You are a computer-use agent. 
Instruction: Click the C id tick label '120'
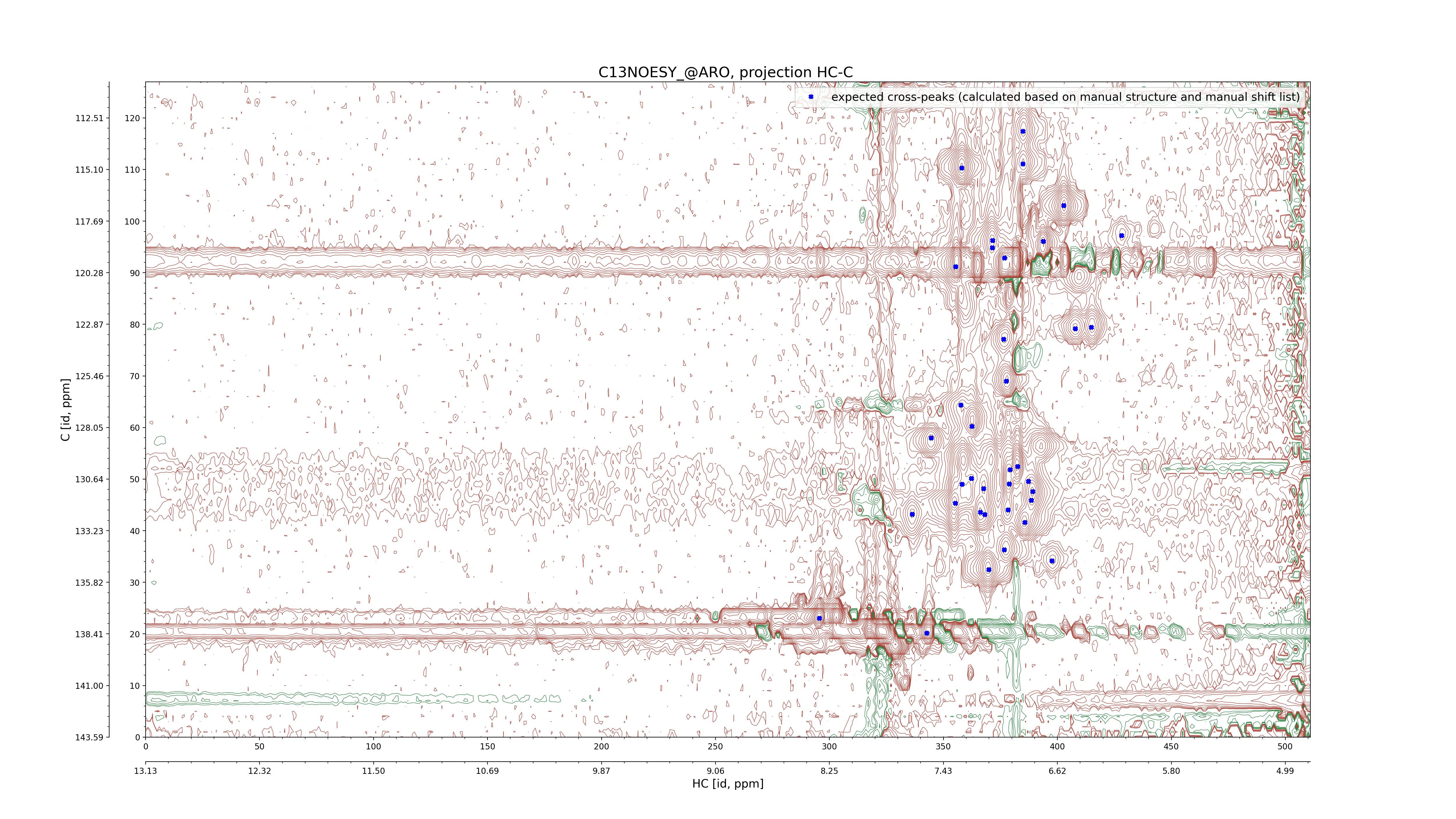(x=132, y=118)
